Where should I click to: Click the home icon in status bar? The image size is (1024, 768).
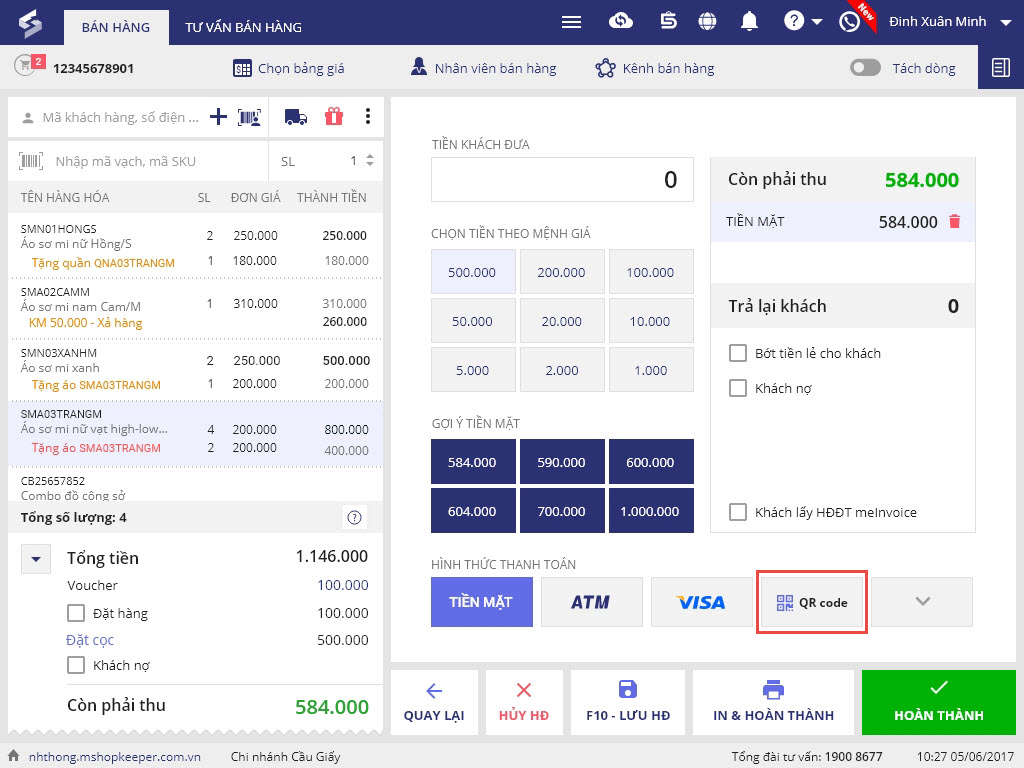(13, 756)
